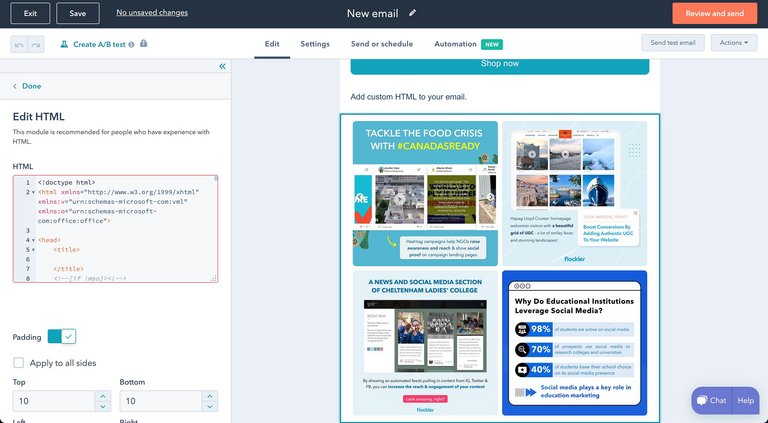Click the Exit button

pyautogui.click(x=30, y=13)
